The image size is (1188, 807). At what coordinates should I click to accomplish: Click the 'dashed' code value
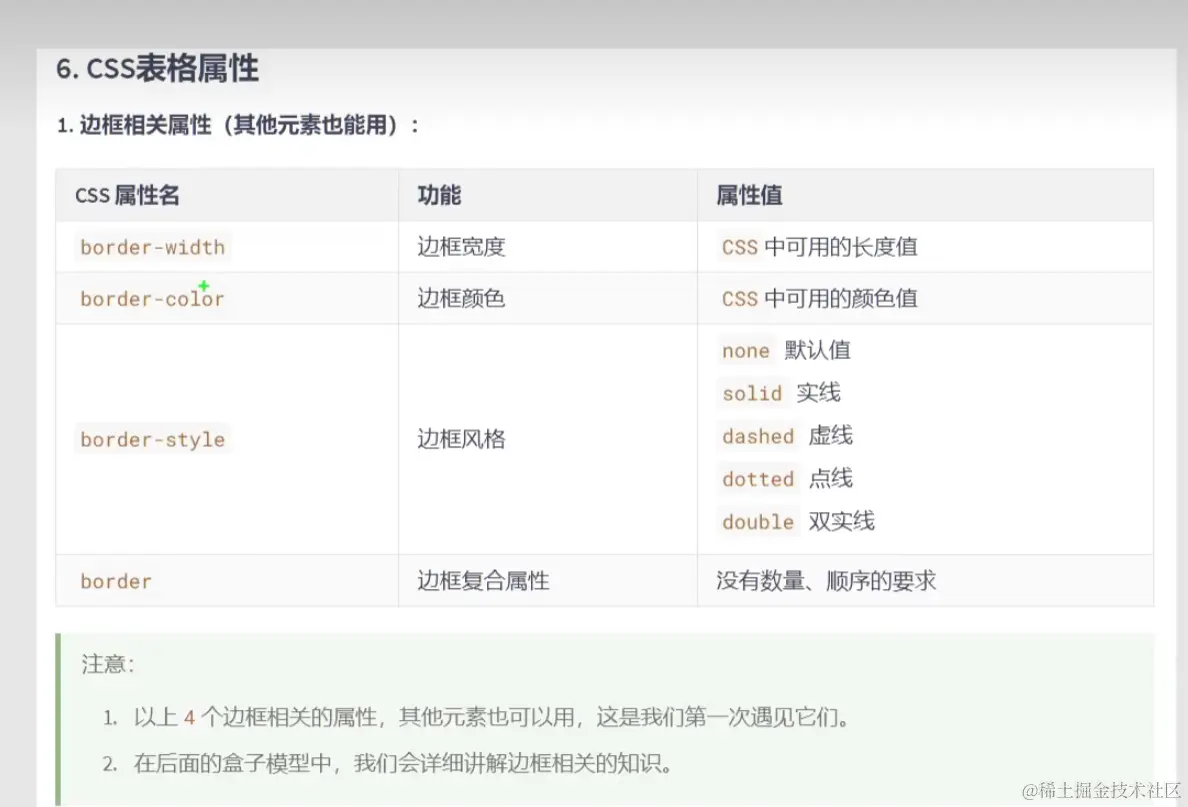[758, 436]
